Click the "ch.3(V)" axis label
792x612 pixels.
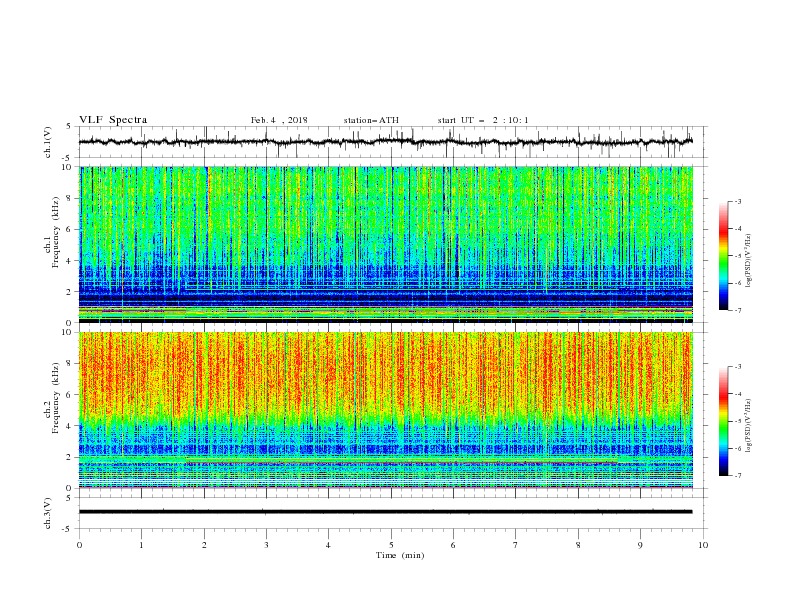[48, 513]
